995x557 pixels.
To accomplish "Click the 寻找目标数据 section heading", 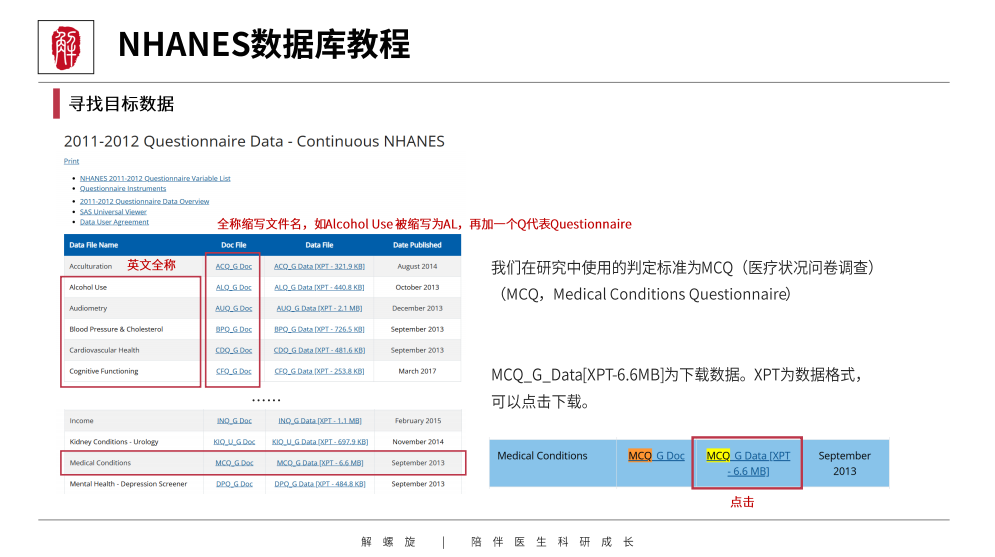I will coord(121,104).
